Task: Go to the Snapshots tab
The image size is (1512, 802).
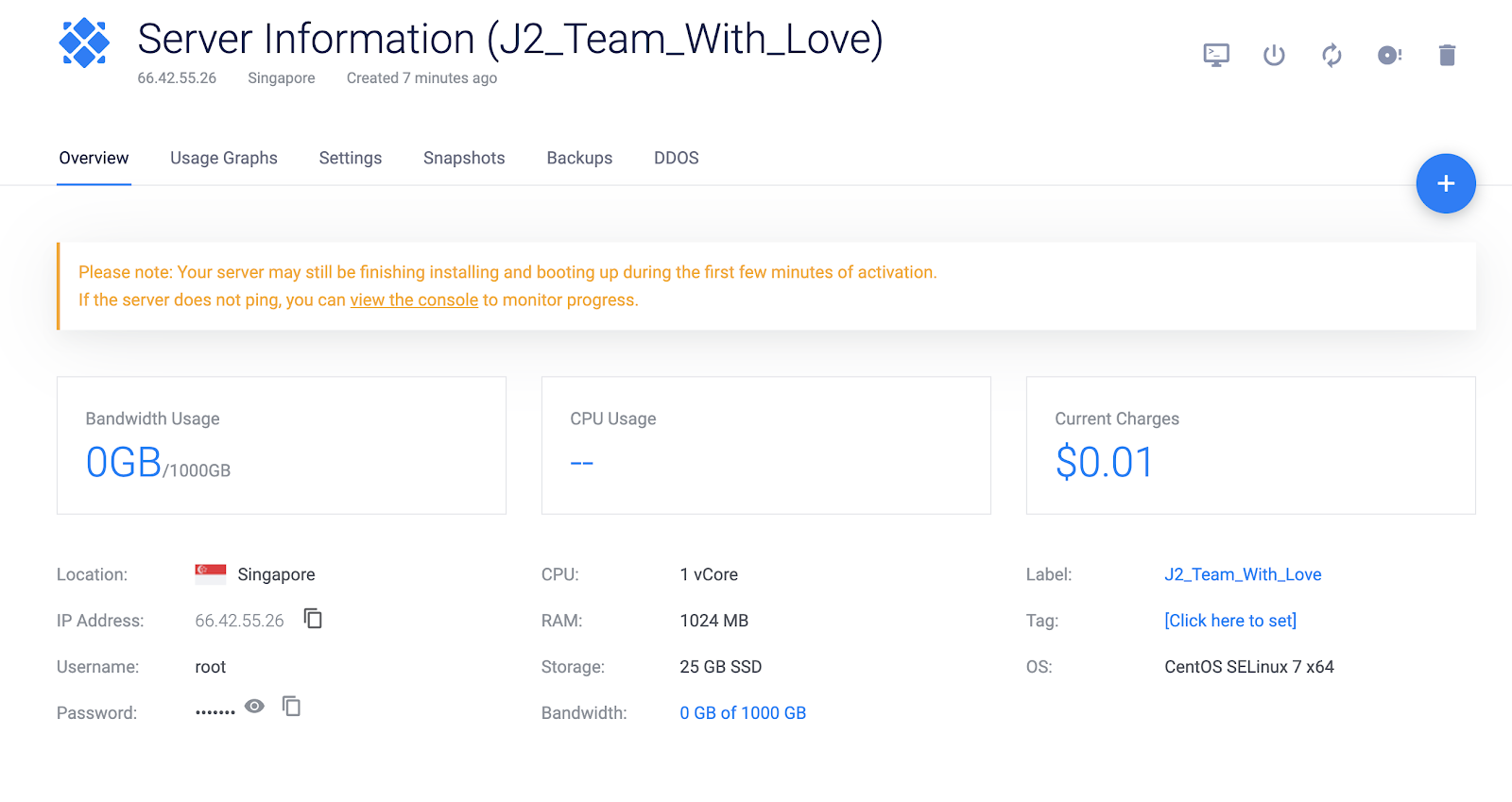Action: tap(464, 158)
